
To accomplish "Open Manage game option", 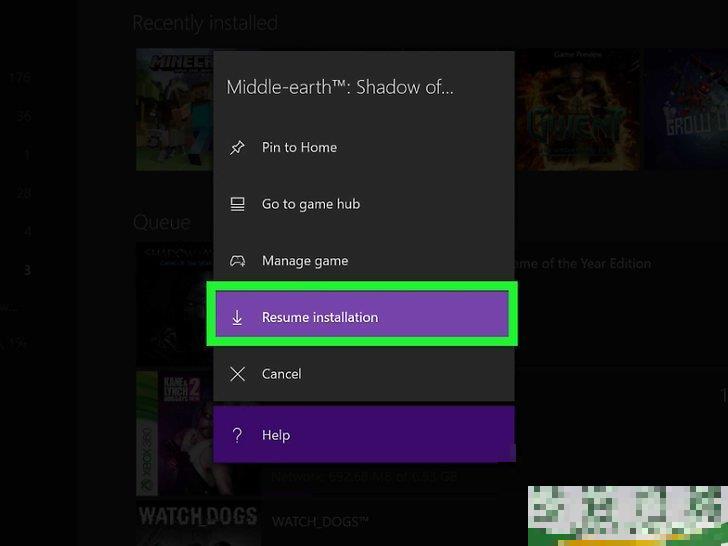I will (x=364, y=261).
